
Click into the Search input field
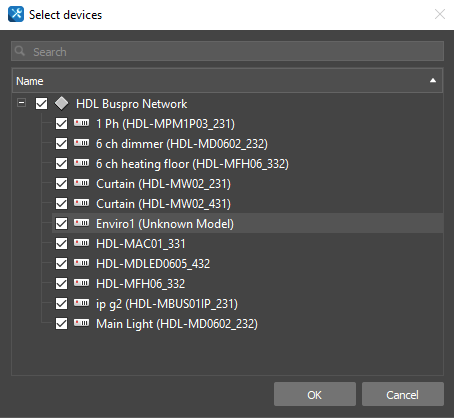pos(227,51)
